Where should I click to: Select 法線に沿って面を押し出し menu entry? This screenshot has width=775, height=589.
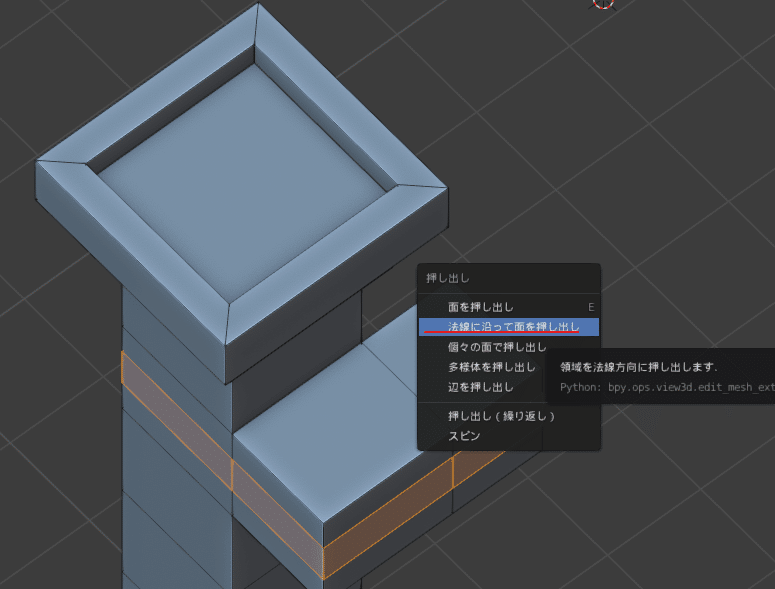pos(509,327)
